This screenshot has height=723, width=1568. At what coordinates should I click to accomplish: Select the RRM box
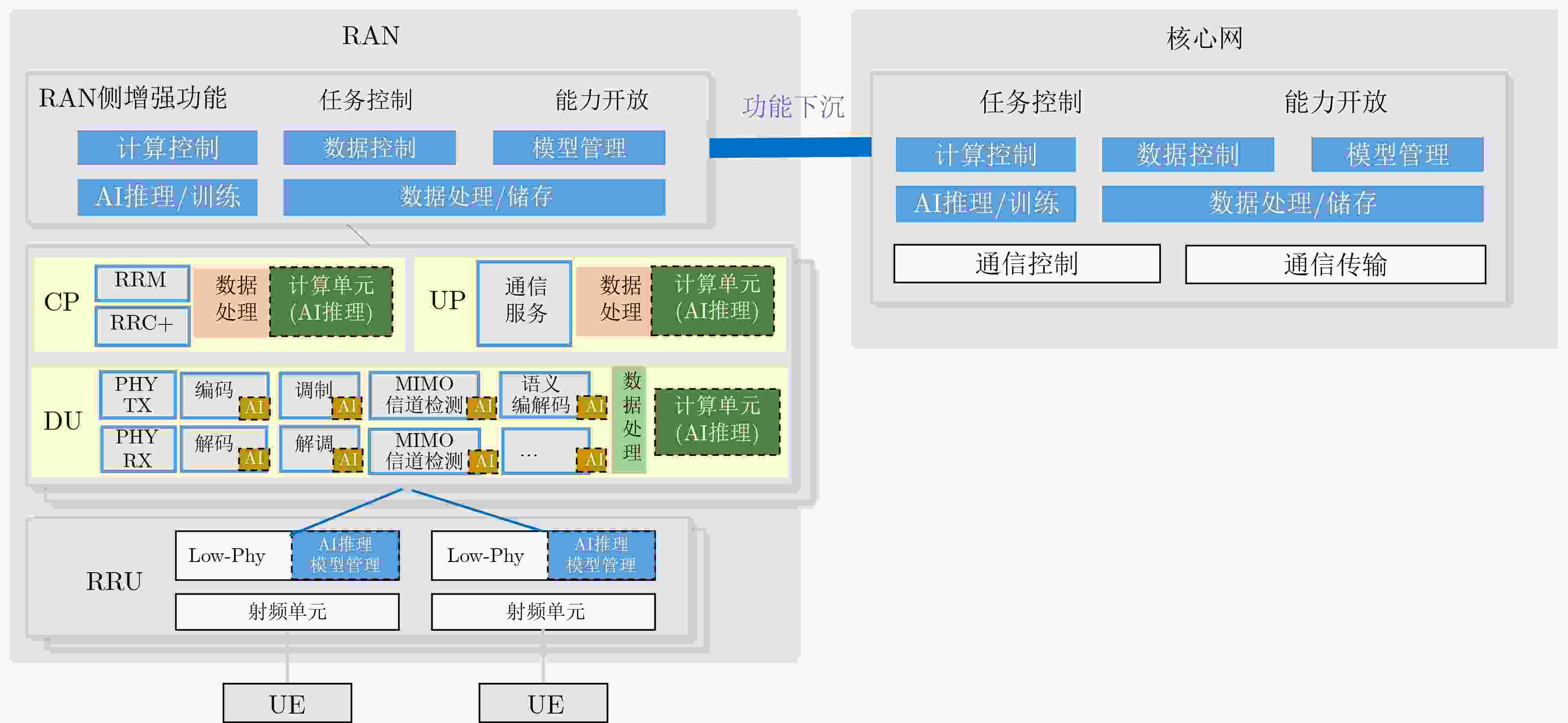point(143,283)
